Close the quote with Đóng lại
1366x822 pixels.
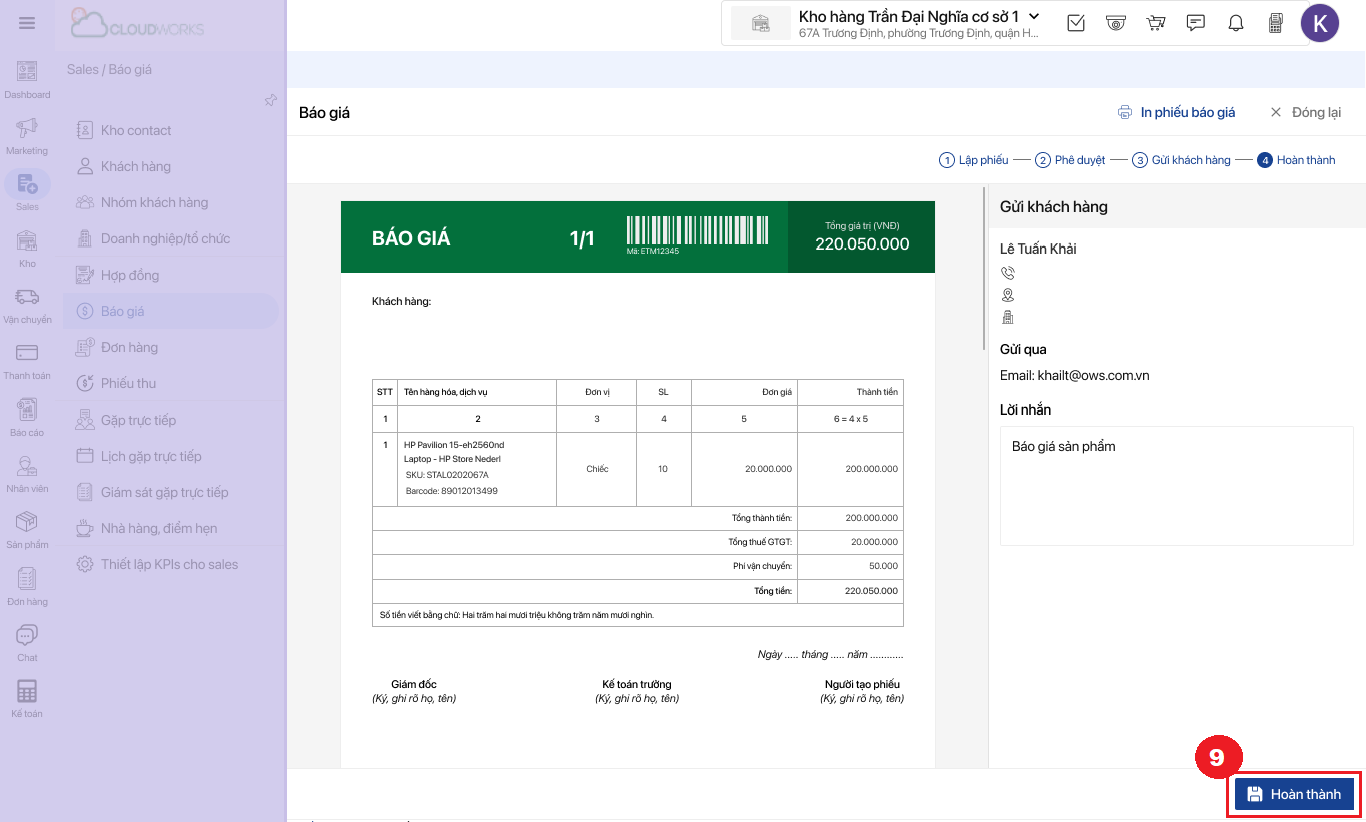point(1305,112)
